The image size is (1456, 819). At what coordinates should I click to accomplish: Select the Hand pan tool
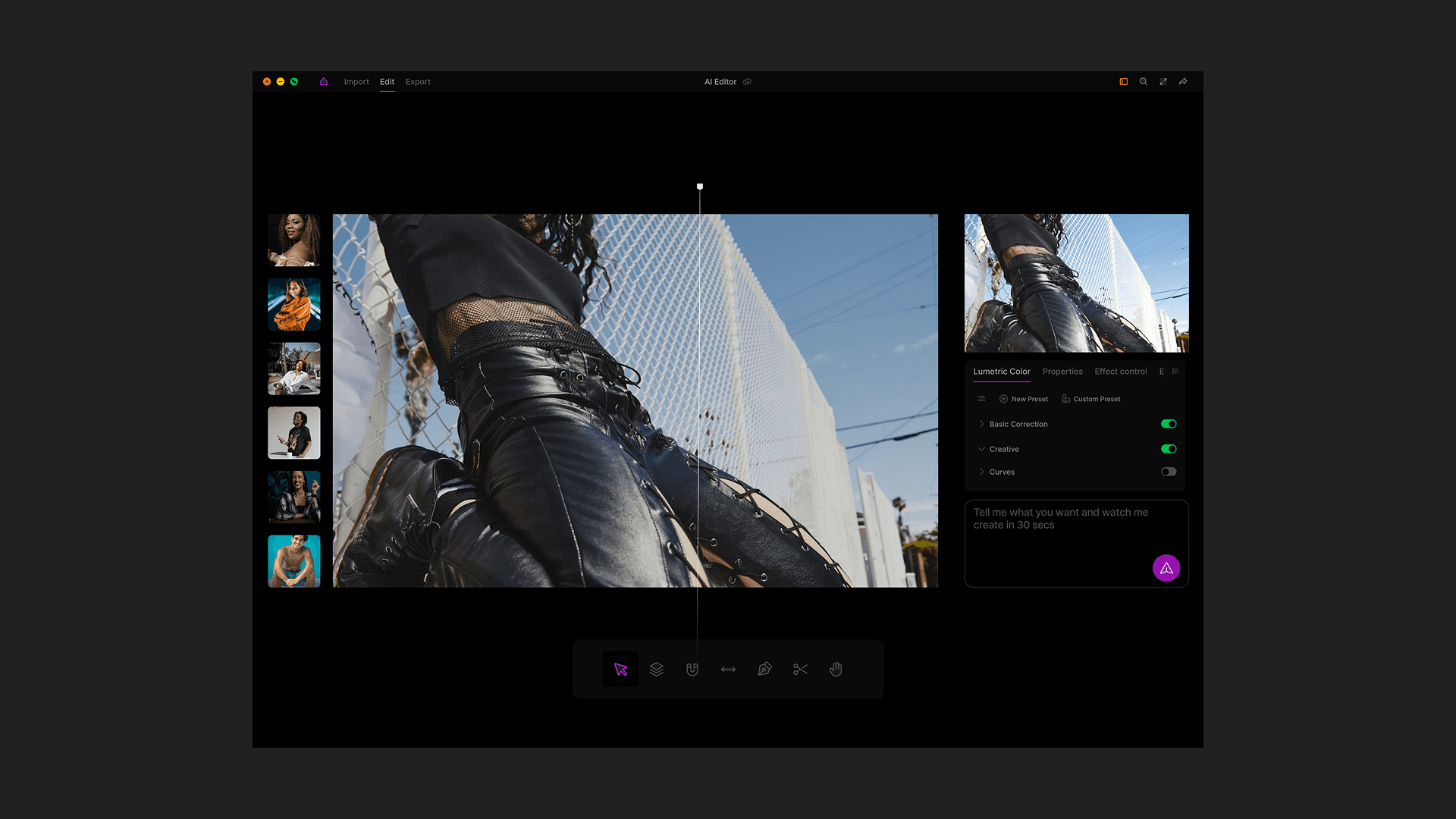pyautogui.click(x=836, y=670)
